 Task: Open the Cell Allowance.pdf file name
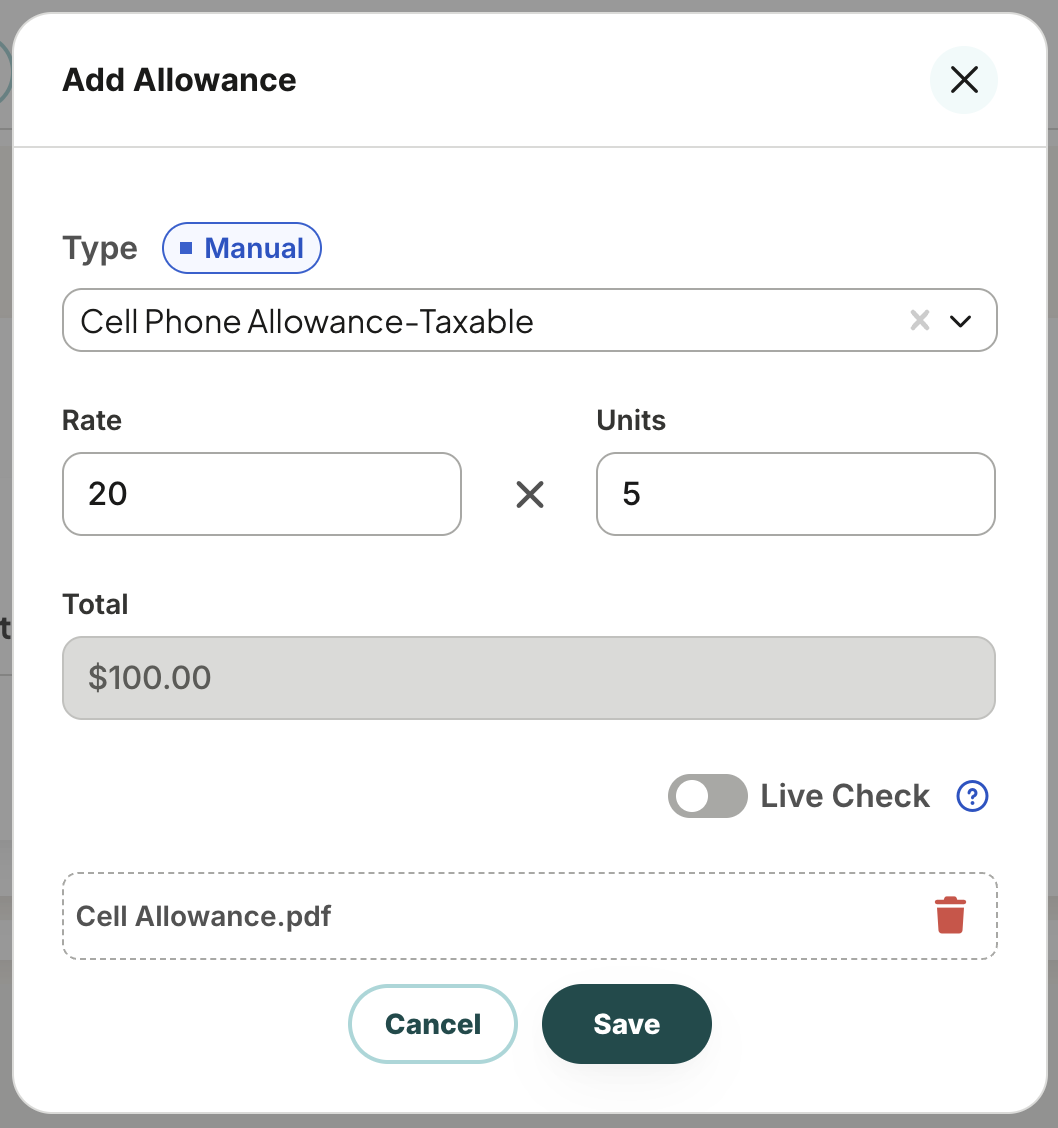pos(204,916)
